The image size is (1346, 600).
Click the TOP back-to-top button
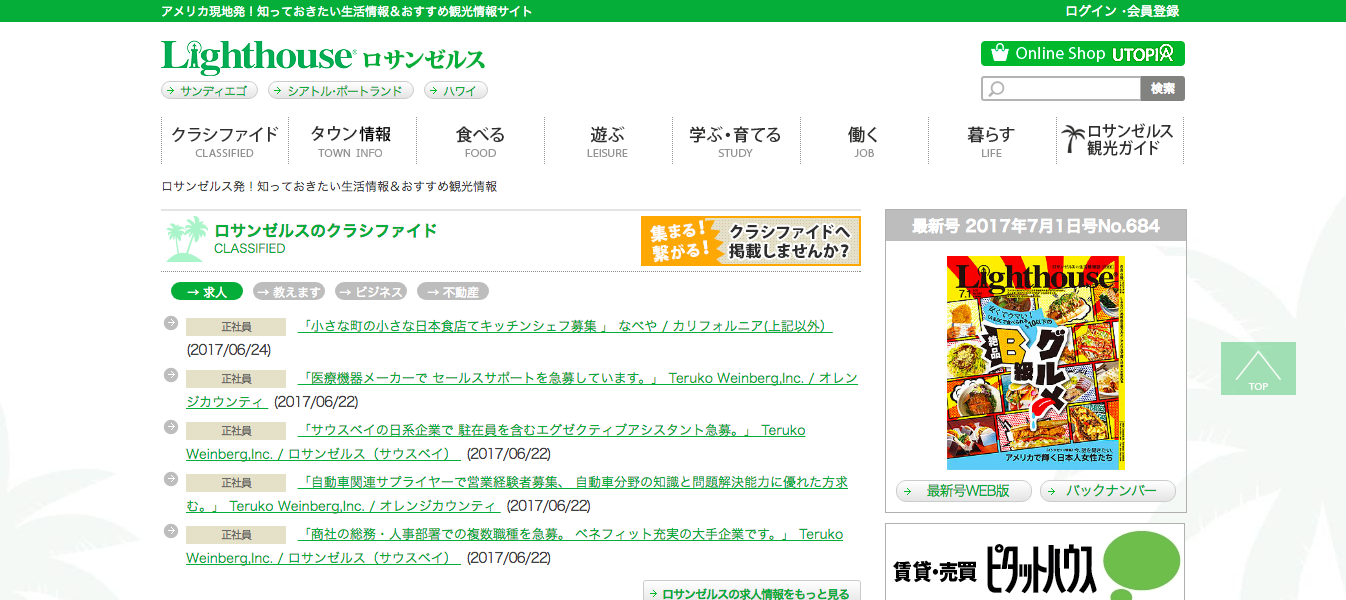click(x=1258, y=368)
